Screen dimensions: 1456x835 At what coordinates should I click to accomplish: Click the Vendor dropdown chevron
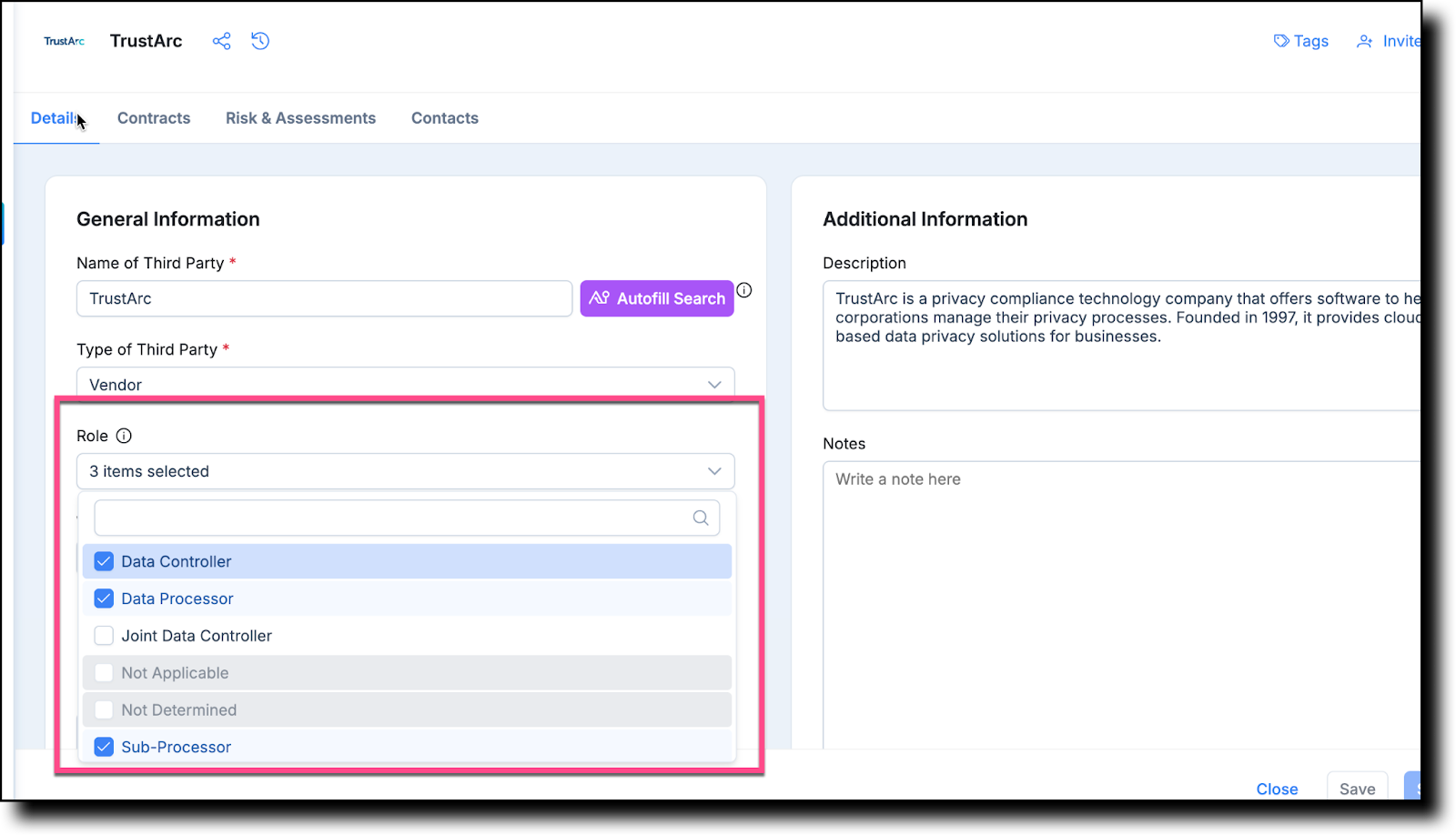click(714, 384)
